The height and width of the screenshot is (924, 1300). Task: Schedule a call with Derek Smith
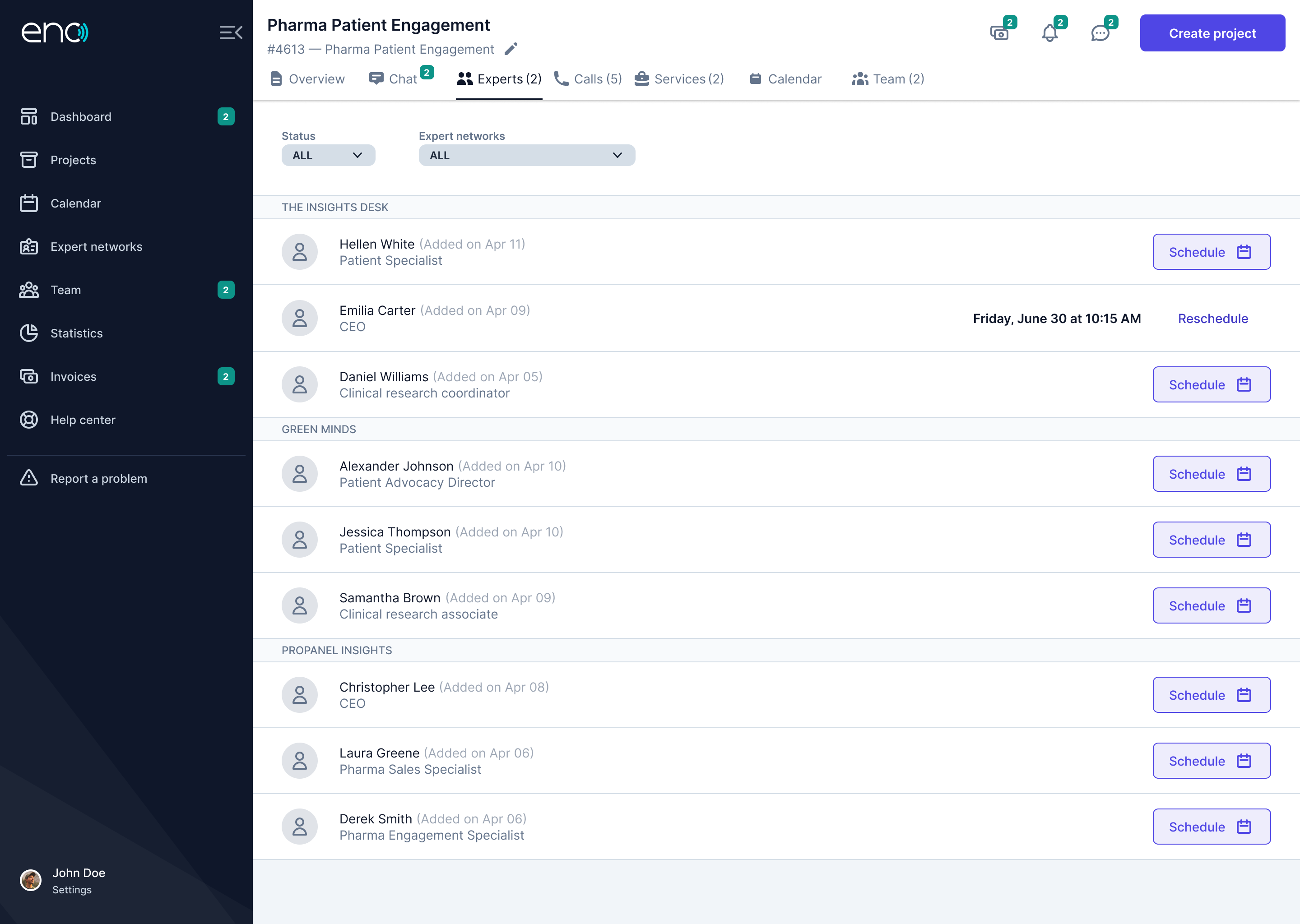point(1211,827)
